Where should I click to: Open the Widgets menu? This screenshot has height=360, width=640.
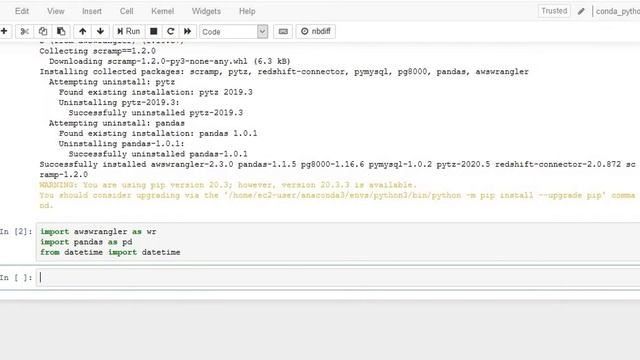point(206,11)
